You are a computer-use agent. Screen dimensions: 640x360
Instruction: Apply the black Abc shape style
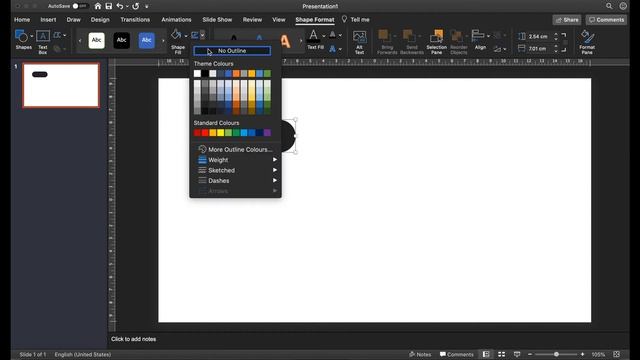[x=122, y=40]
